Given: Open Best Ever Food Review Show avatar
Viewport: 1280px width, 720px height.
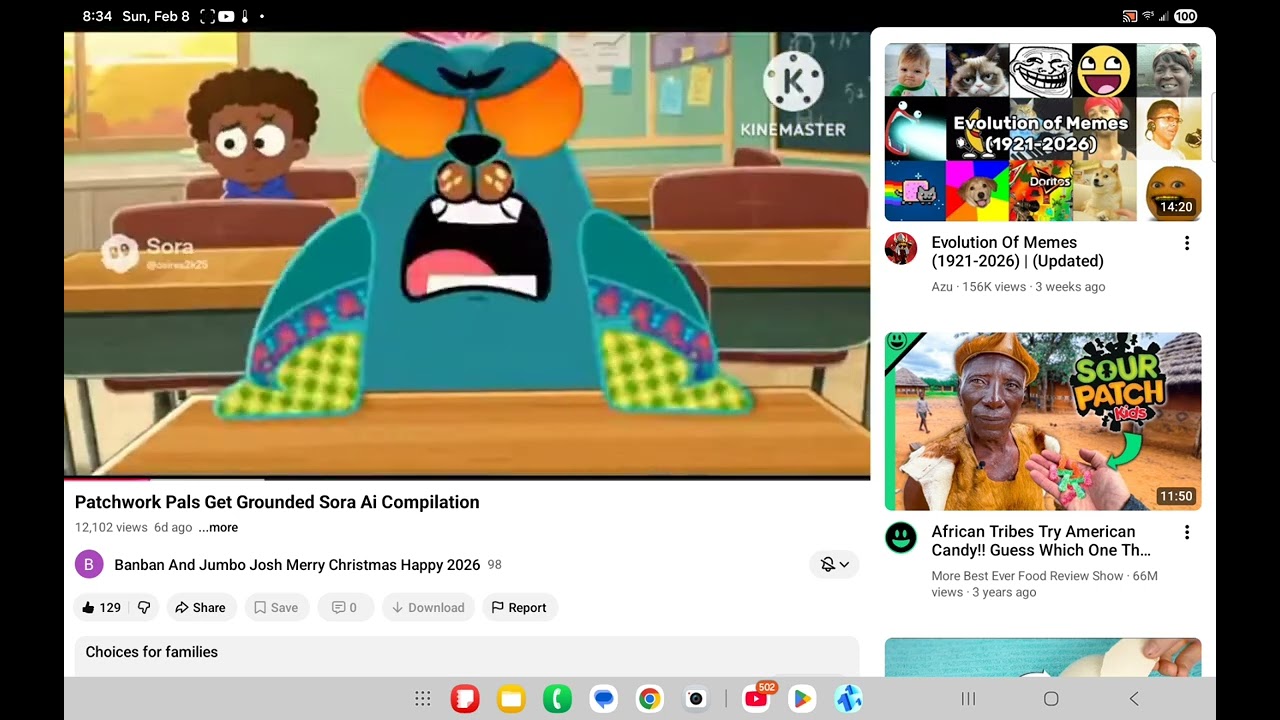Looking at the screenshot, I should [x=901, y=538].
